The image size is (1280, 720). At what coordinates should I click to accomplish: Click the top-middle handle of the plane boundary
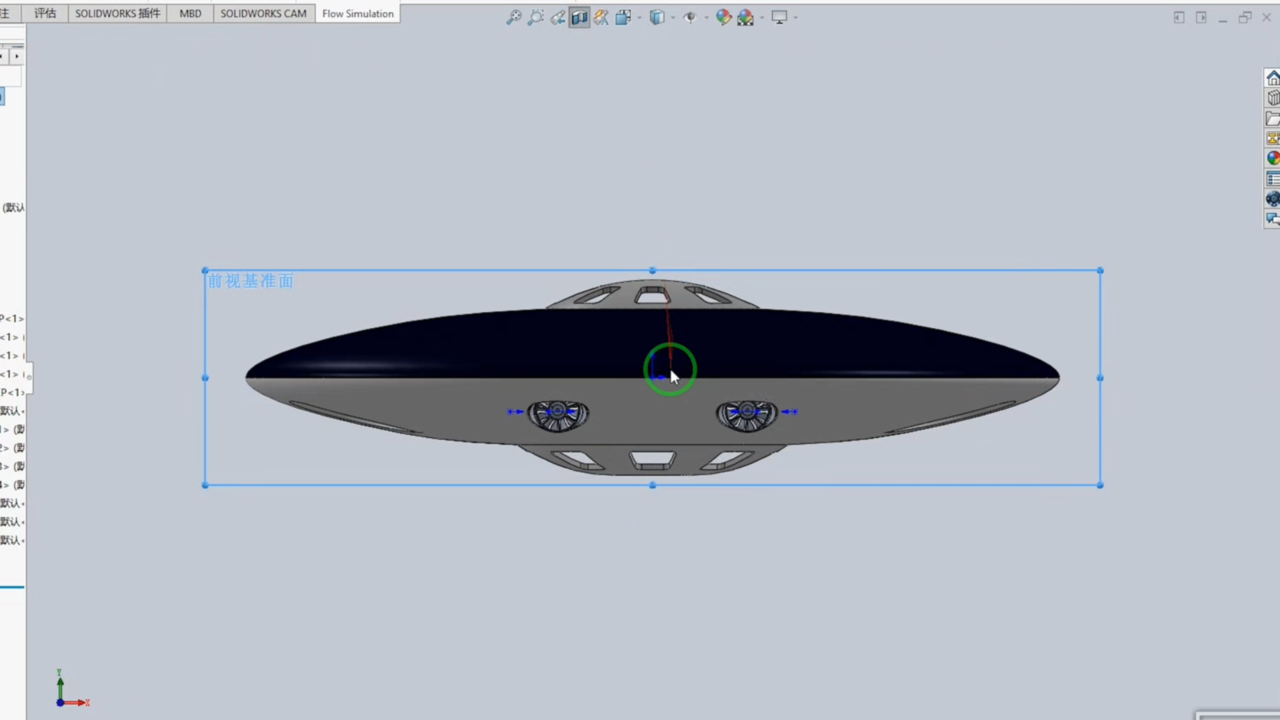click(652, 270)
